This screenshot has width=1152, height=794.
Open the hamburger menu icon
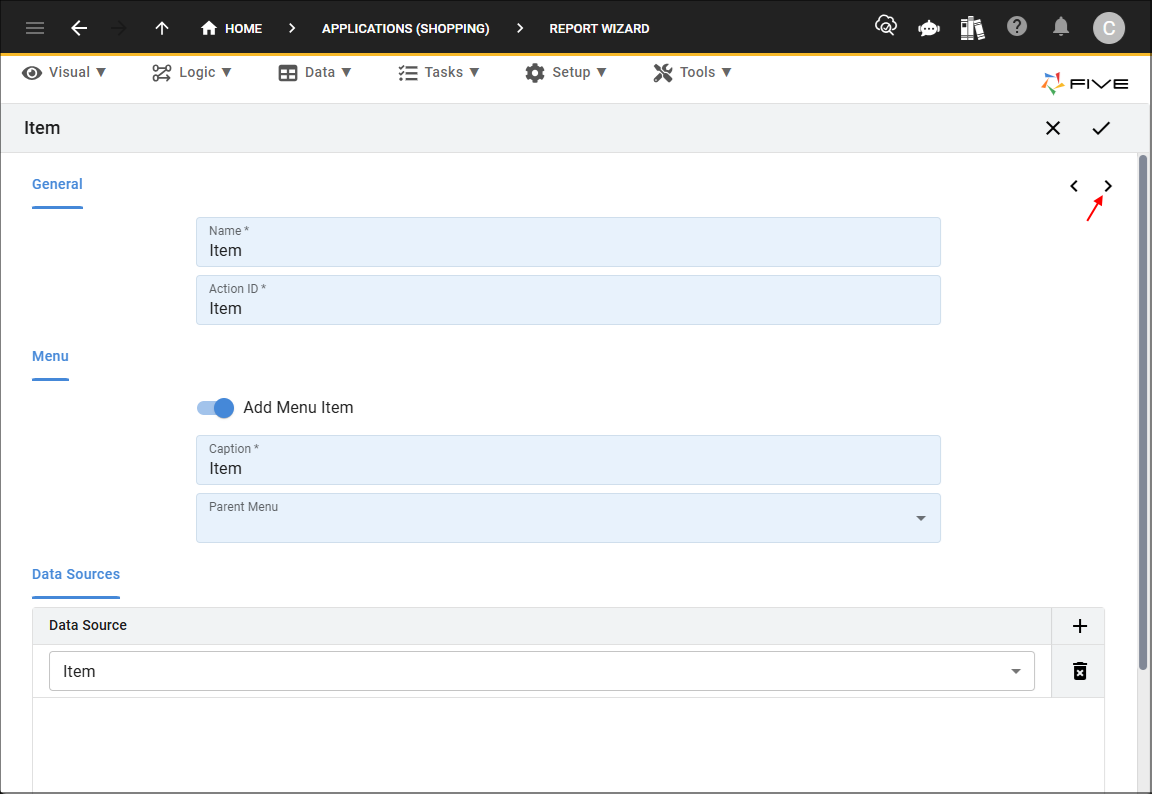click(35, 28)
